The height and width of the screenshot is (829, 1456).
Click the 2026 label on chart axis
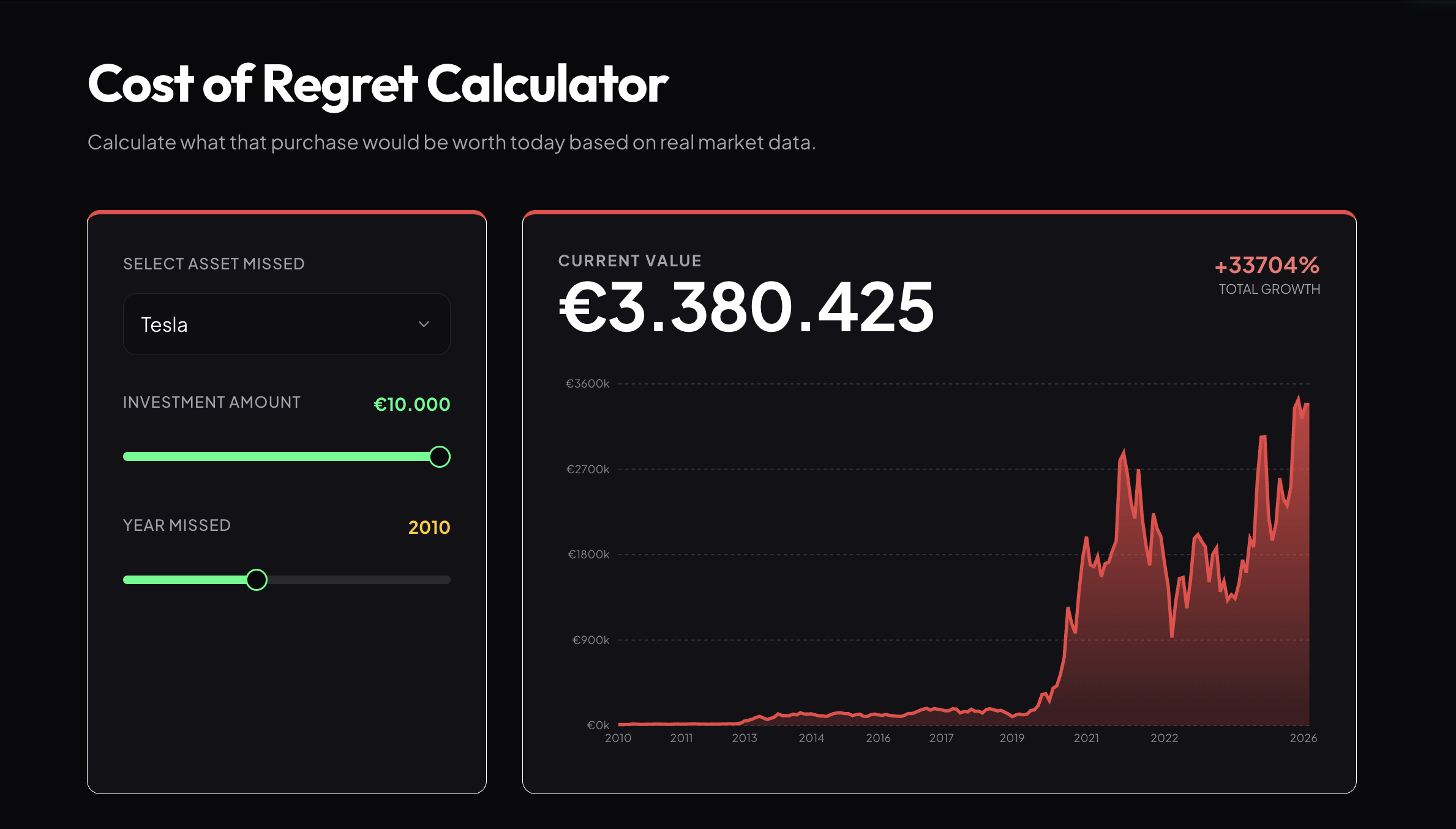(1303, 738)
